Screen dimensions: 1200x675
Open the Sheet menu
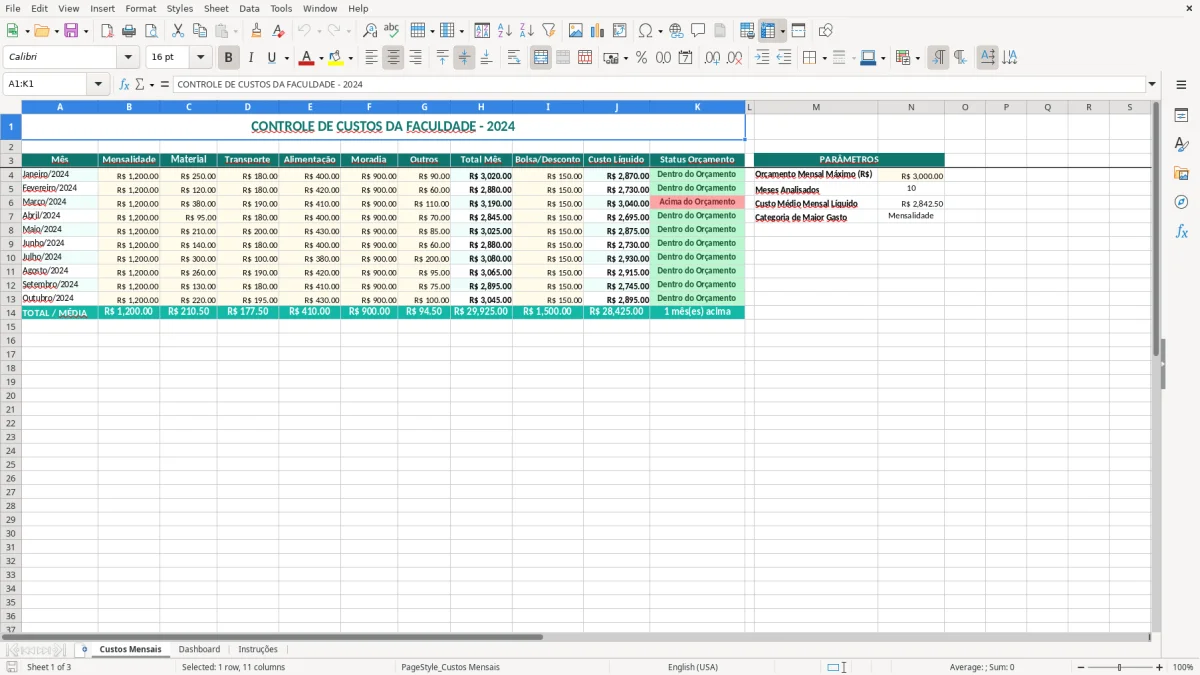coord(217,8)
